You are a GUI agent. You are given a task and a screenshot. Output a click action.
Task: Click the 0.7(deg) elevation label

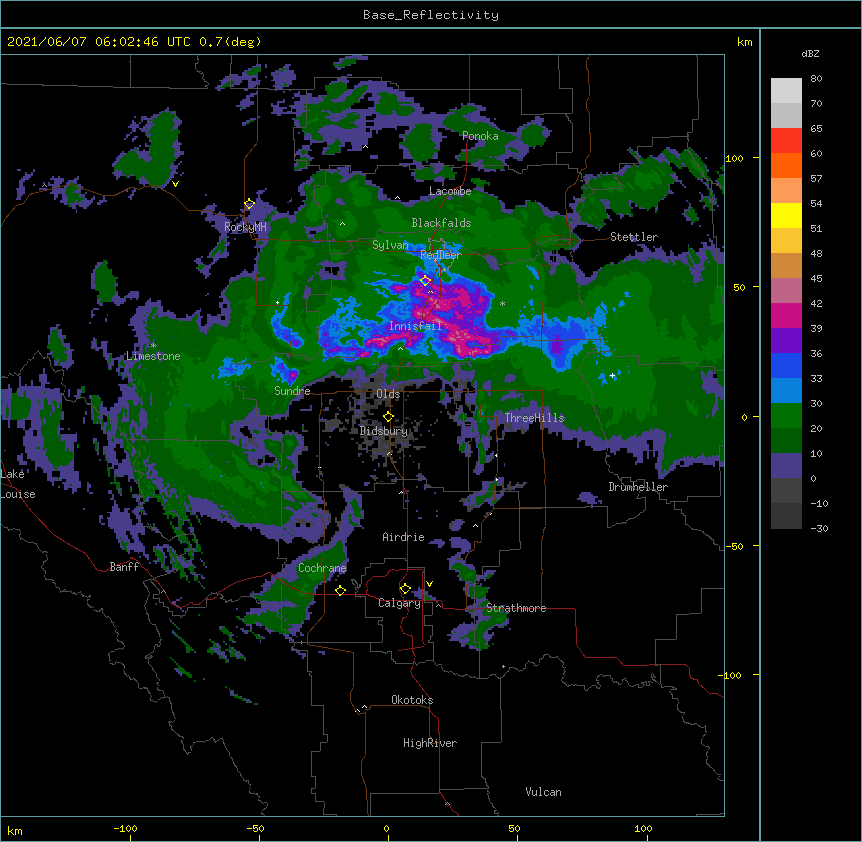[230, 42]
